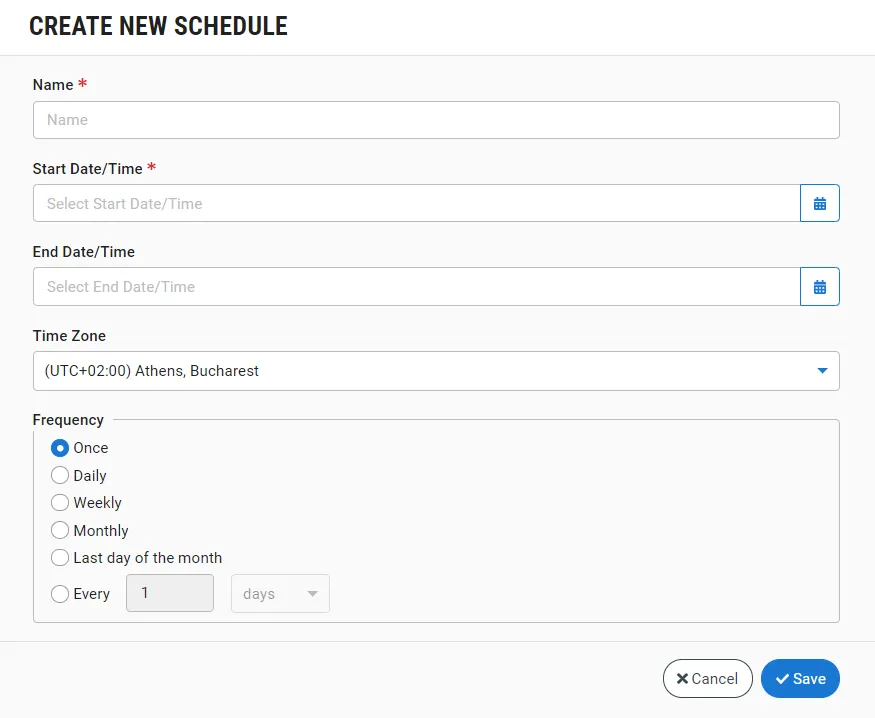Viewport: 875px width, 718px height.
Task: Open the Start Date/Time calendar picker
Action: pos(819,203)
